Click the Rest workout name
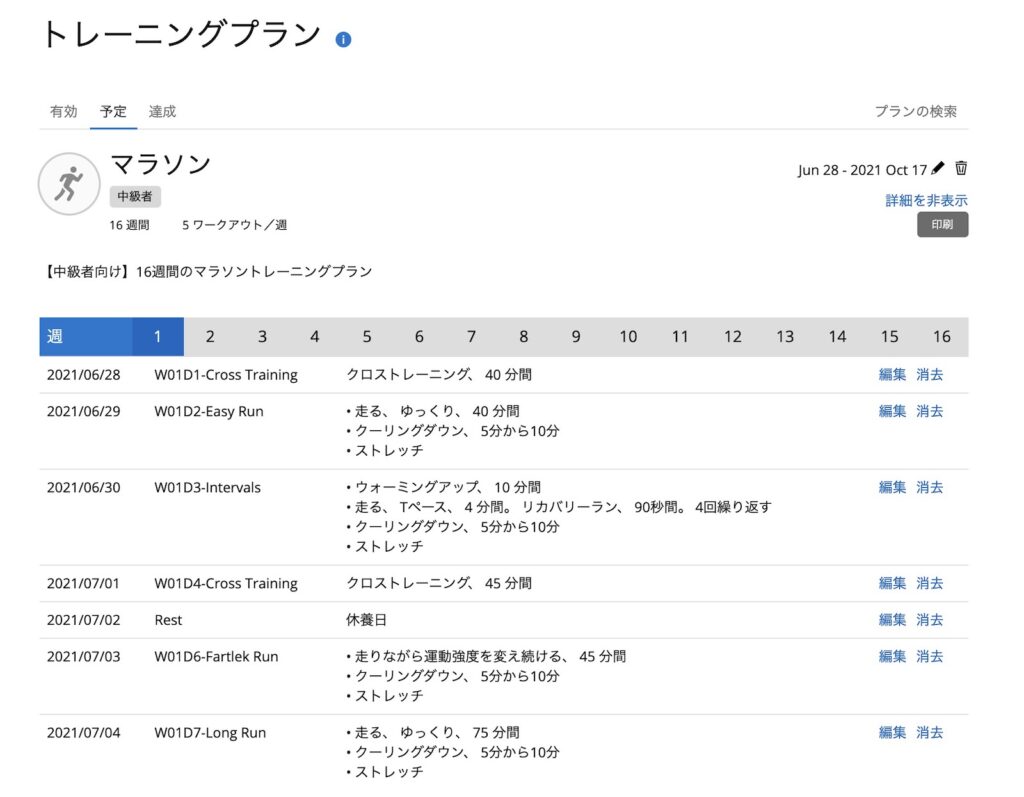The width and height of the screenshot is (1024, 797). pyautogui.click(x=168, y=620)
